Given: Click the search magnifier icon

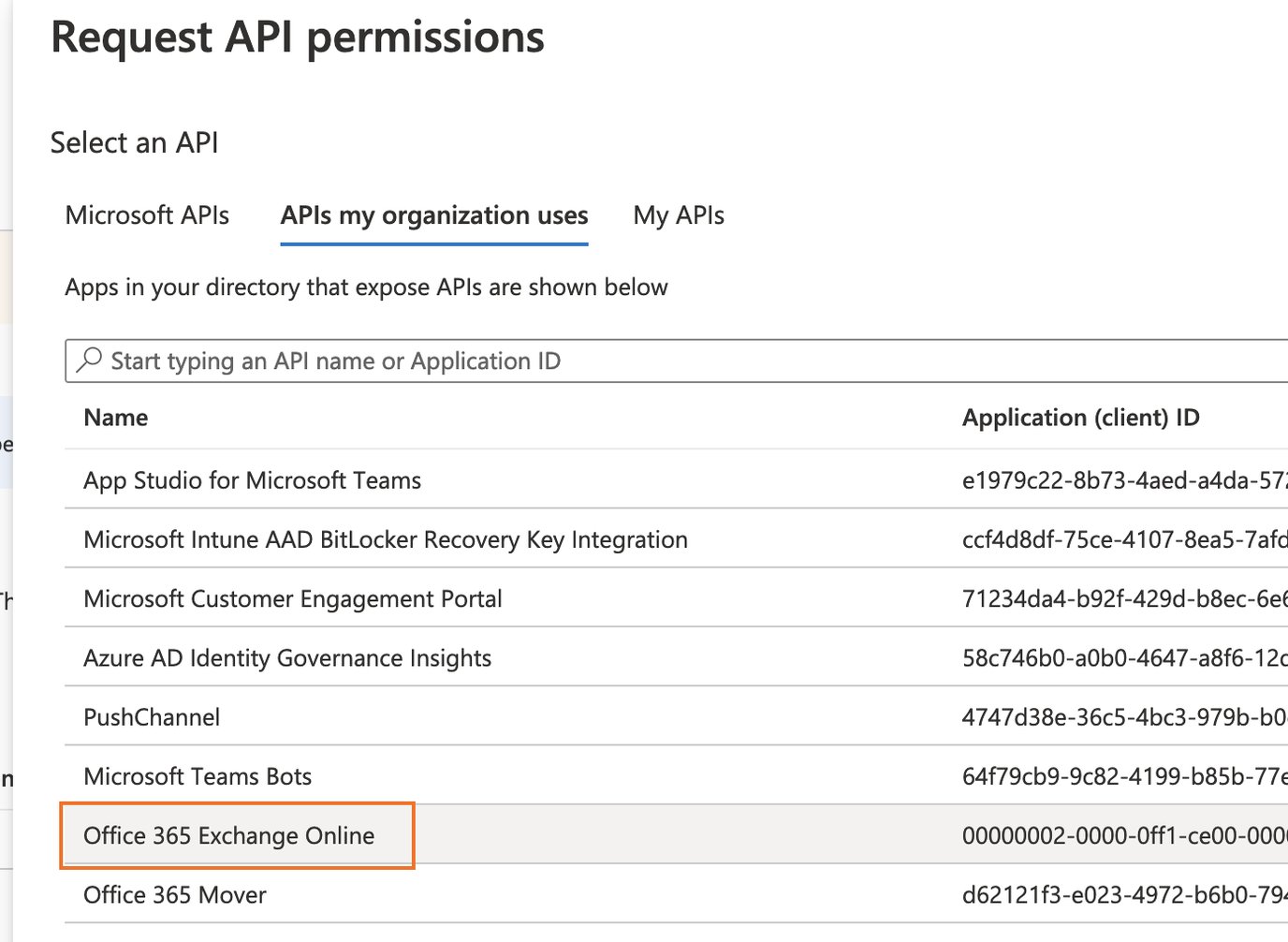Looking at the screenshot, I should (x=89, y=361).
